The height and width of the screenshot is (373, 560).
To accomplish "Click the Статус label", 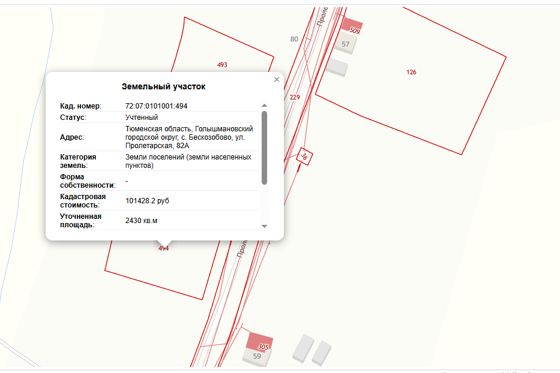I will click(x=73, y=118).
